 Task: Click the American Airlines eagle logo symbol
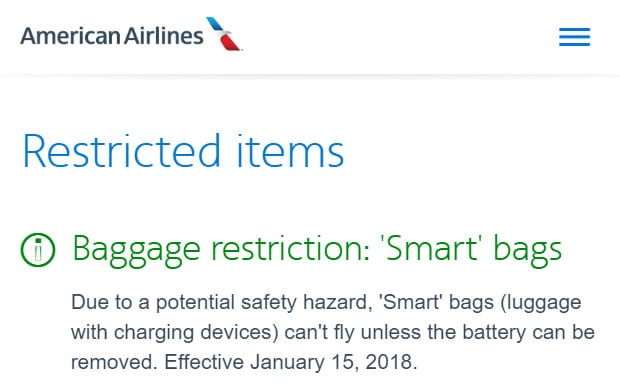(x=224, y=34)
